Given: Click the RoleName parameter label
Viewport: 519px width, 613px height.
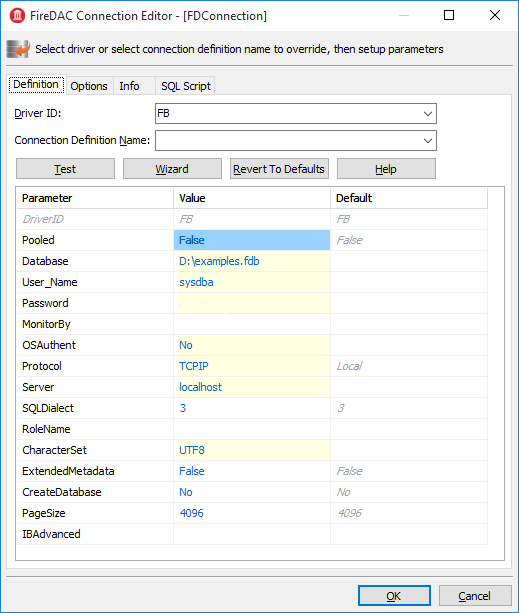Looking at the screenshot, I should [46, 429].
